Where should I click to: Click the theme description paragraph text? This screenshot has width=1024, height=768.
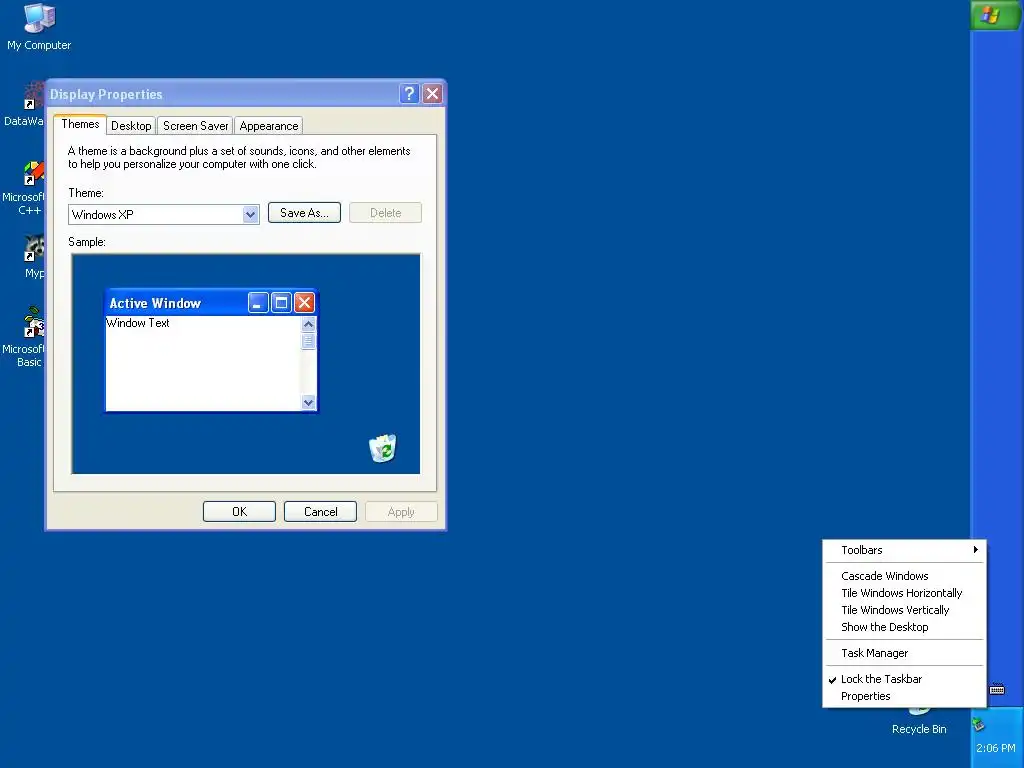(239, 157)
